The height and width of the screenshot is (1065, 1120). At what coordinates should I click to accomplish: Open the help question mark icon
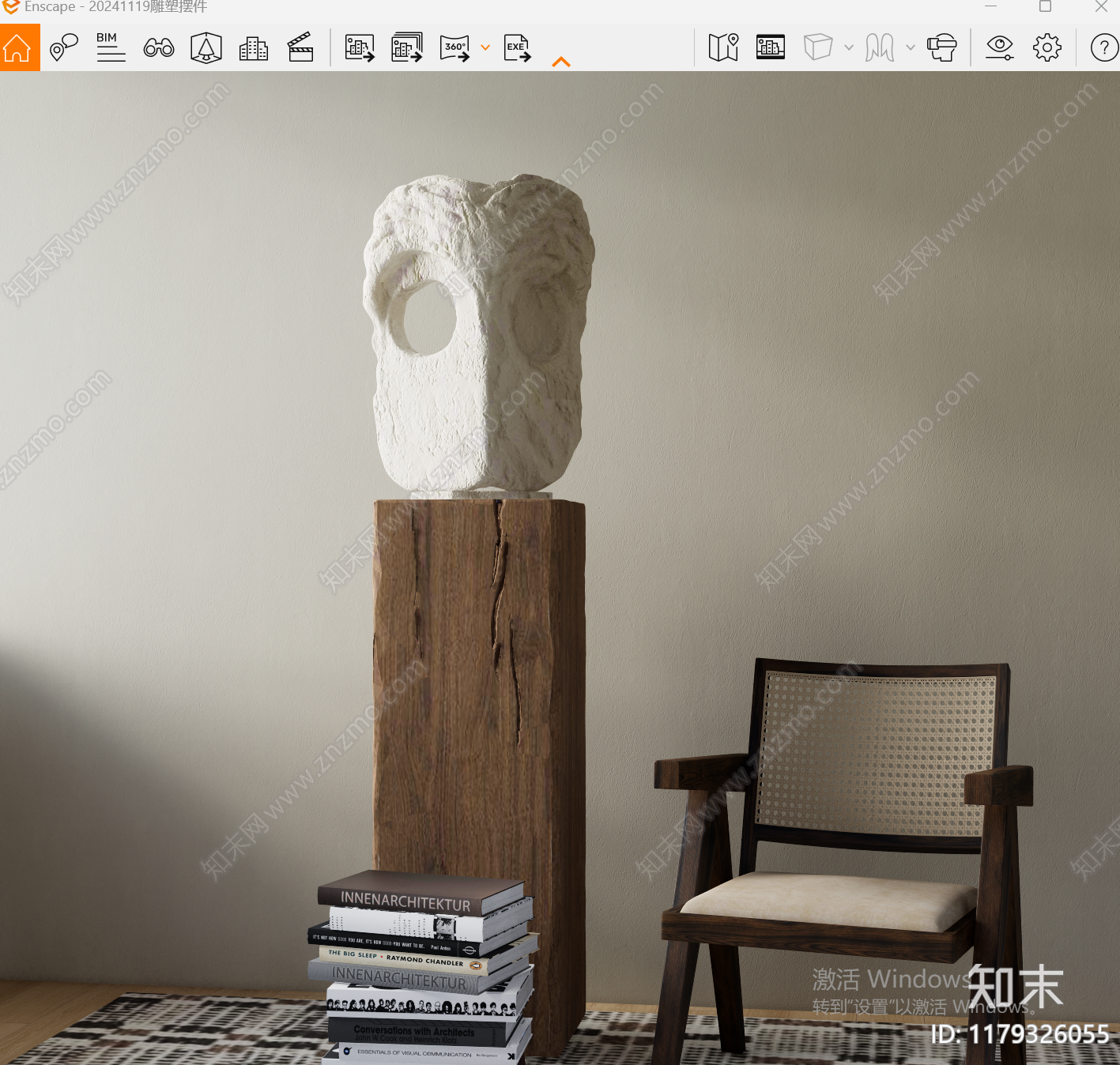(x=1104, y=47)
